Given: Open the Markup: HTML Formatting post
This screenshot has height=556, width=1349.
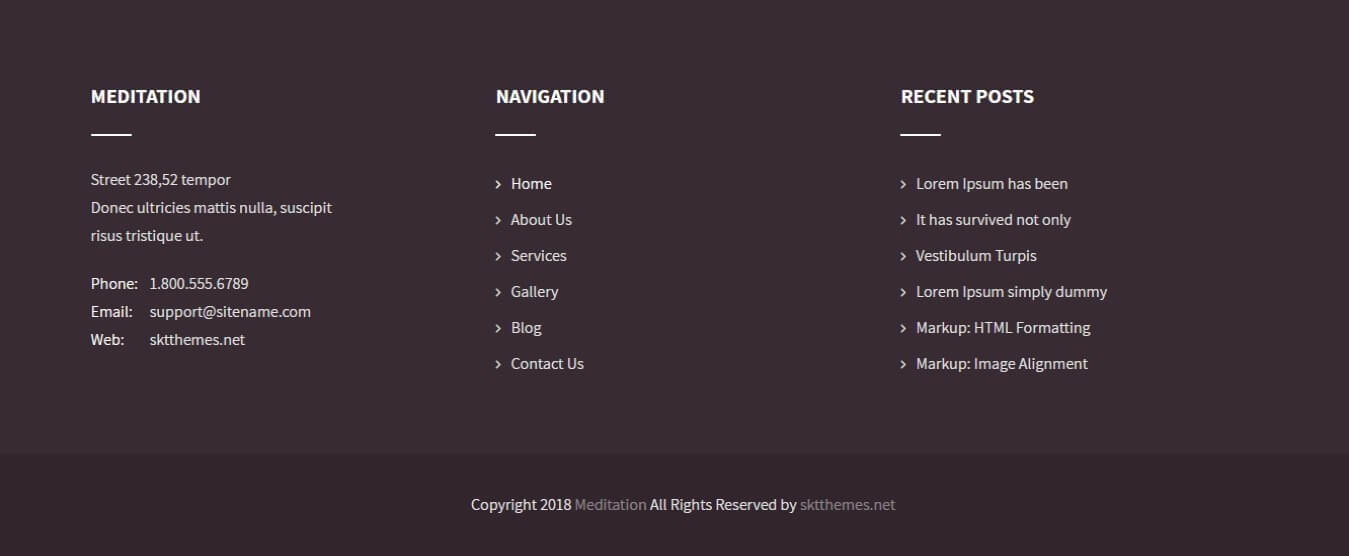Looking at the screenshot, I should point(1003,328).
